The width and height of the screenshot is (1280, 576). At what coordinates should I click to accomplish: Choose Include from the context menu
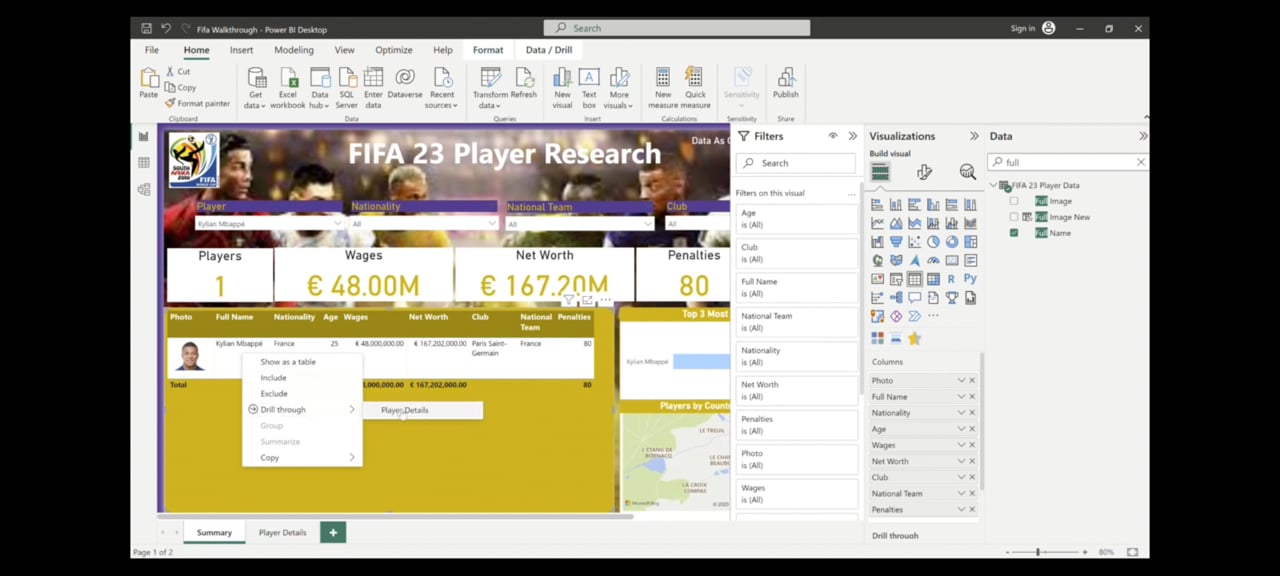point(273,378)
